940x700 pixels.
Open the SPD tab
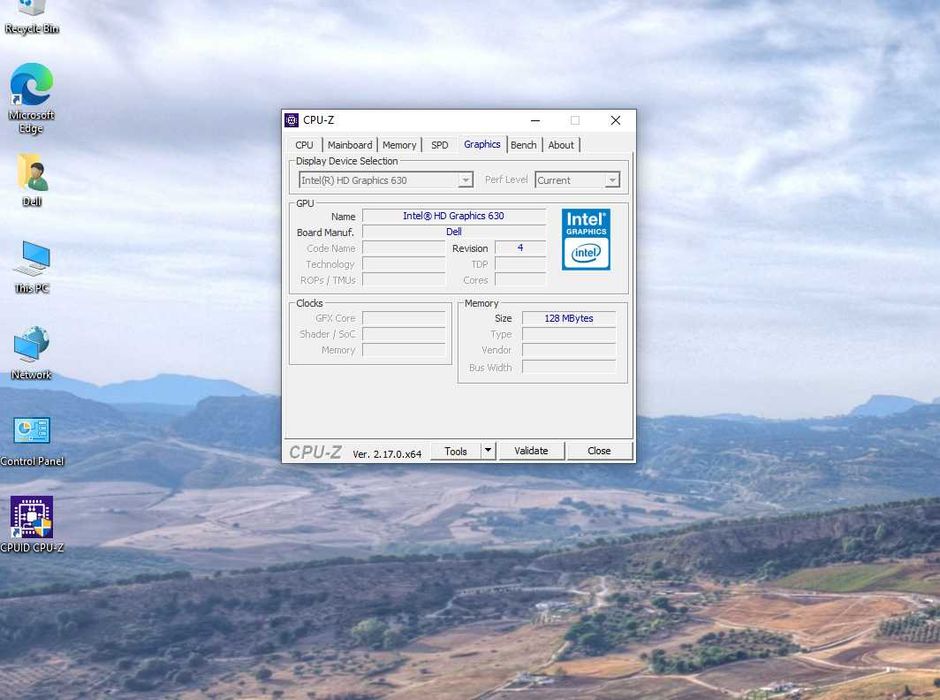point(439,145)
